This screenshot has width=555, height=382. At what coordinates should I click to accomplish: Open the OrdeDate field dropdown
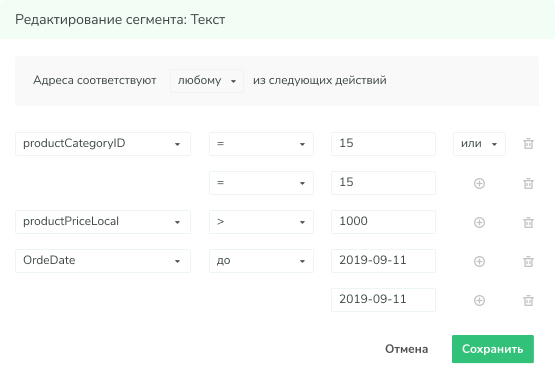coord(103,261)
